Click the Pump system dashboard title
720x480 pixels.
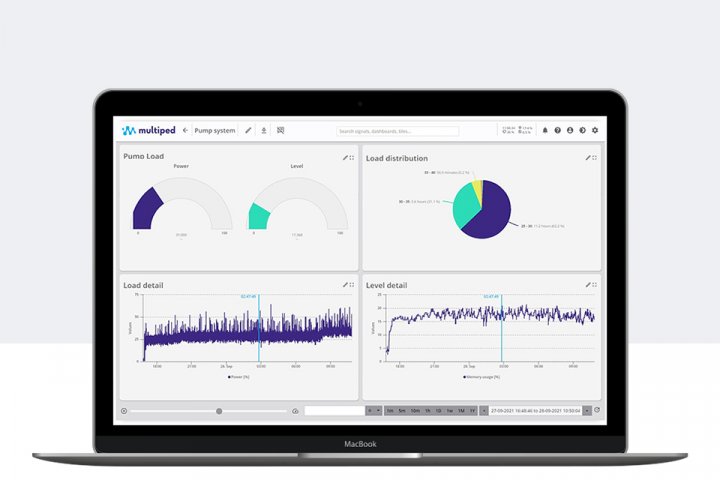215,130
